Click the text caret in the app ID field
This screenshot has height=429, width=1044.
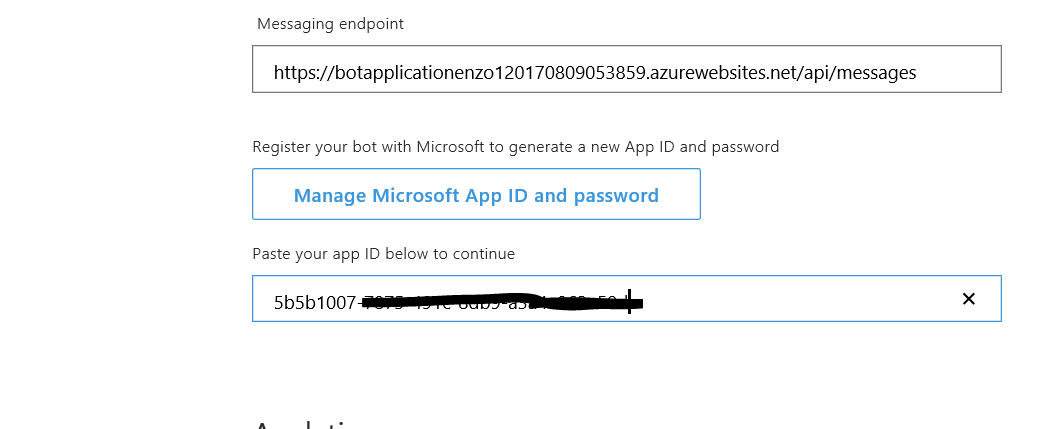629,301
